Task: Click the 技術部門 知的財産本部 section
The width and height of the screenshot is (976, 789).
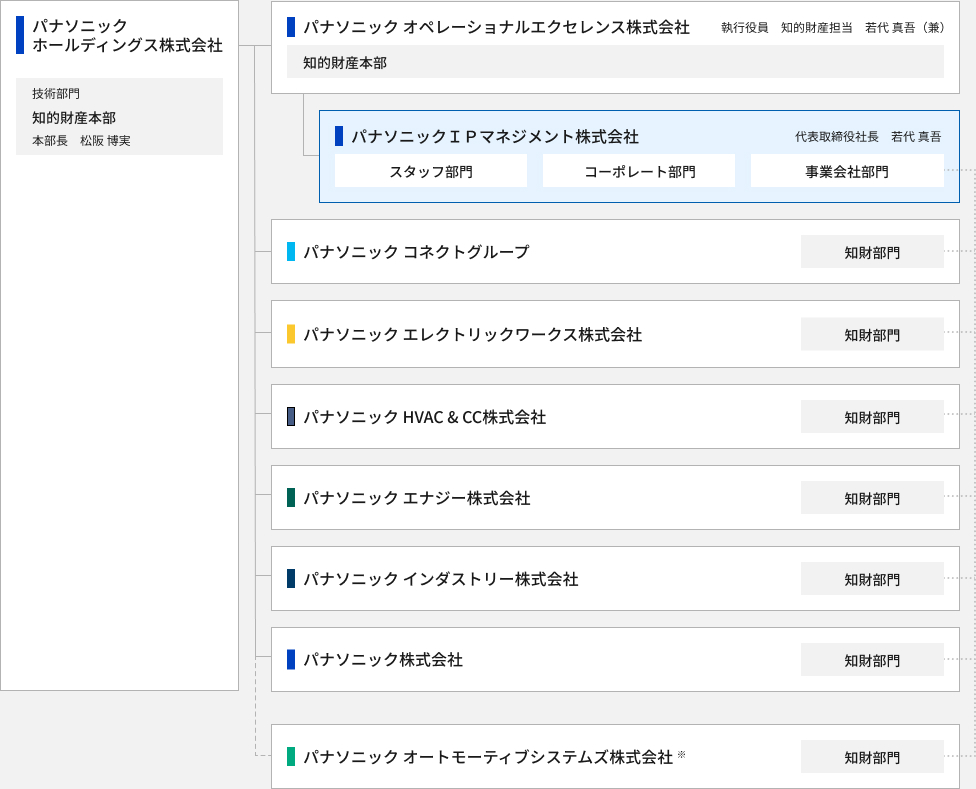Action: click(x=120, y=116)
